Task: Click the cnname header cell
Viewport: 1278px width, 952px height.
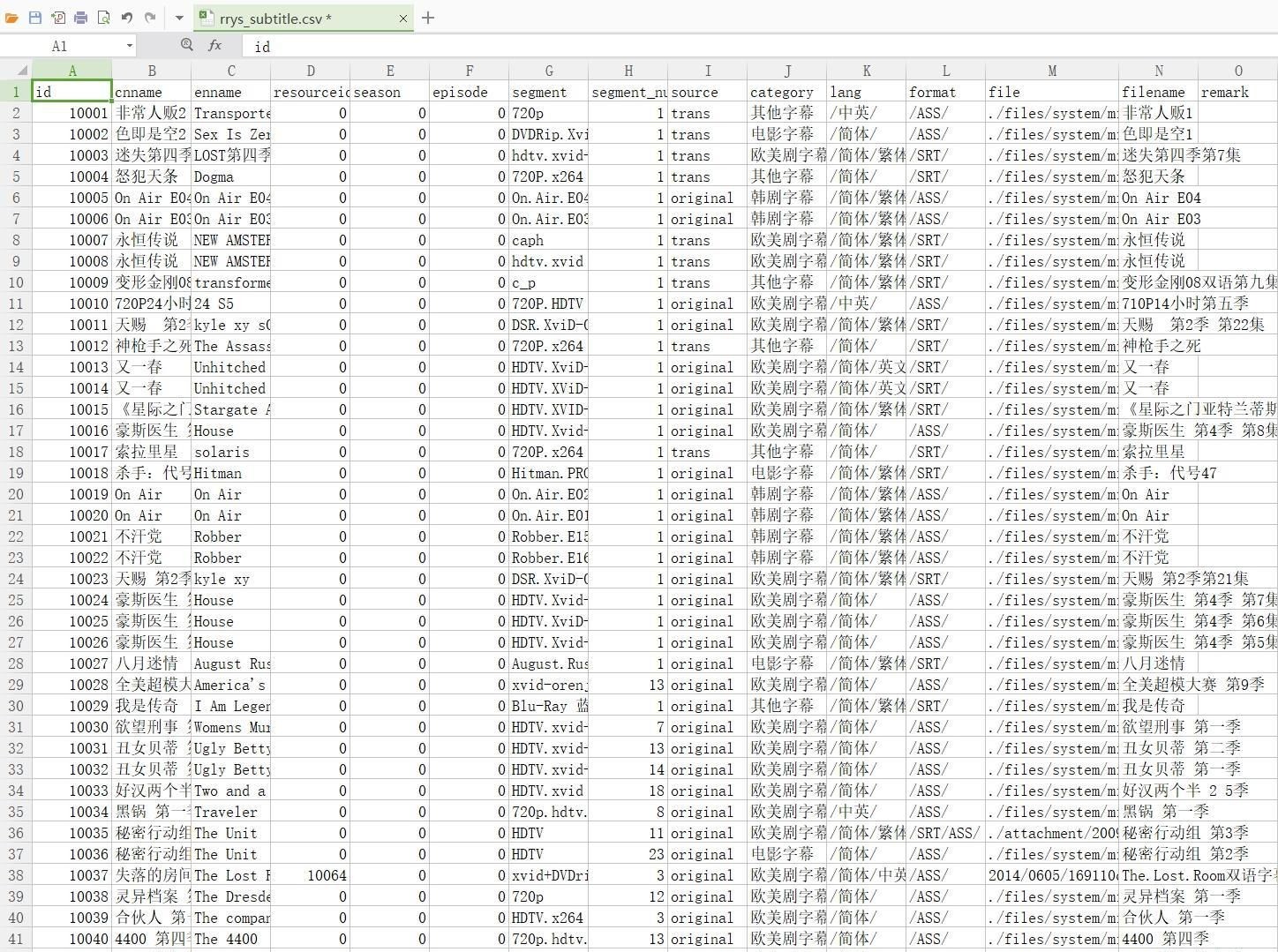Action: coord(152,92)
